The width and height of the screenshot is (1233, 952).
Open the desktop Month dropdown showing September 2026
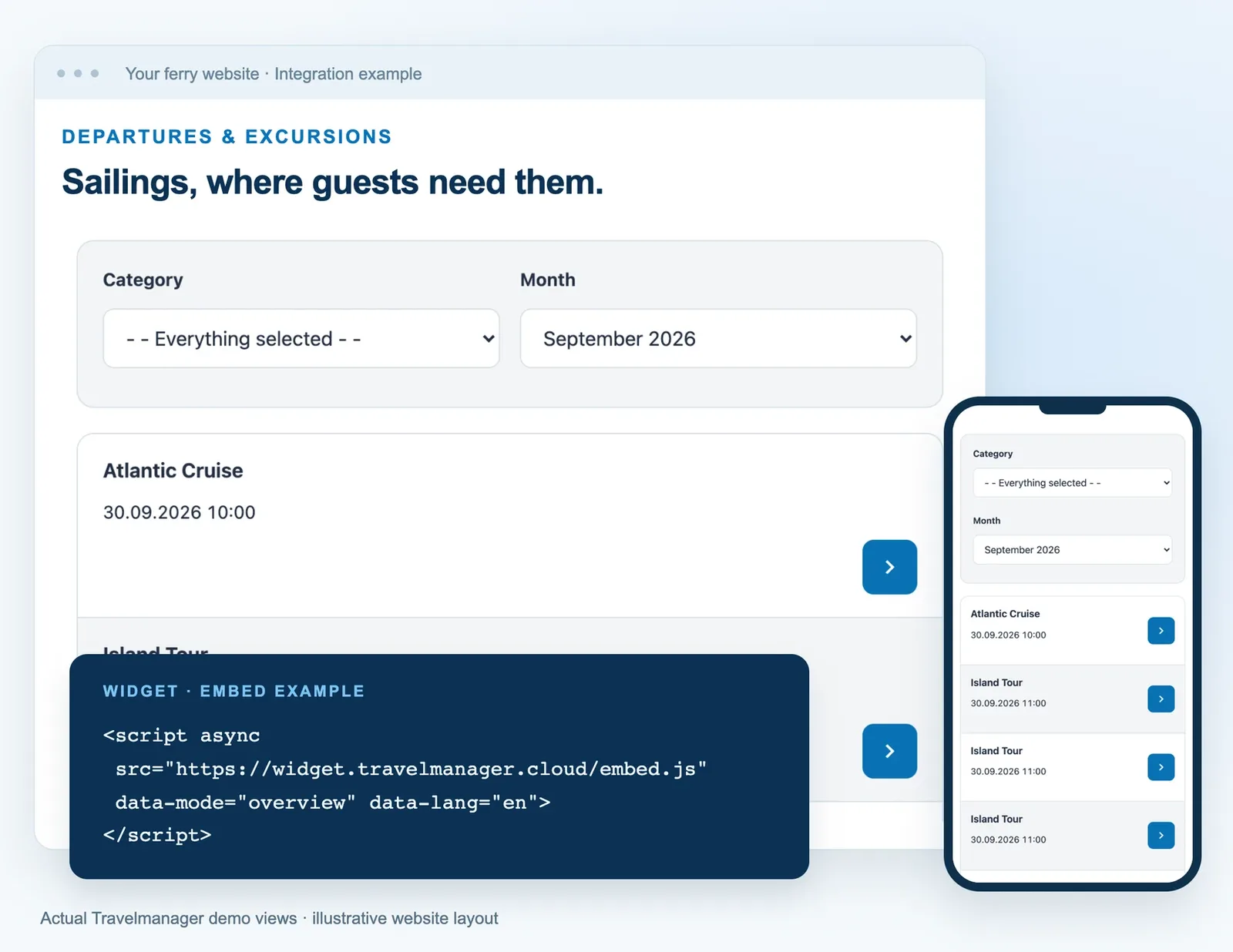tap(718, 338)
